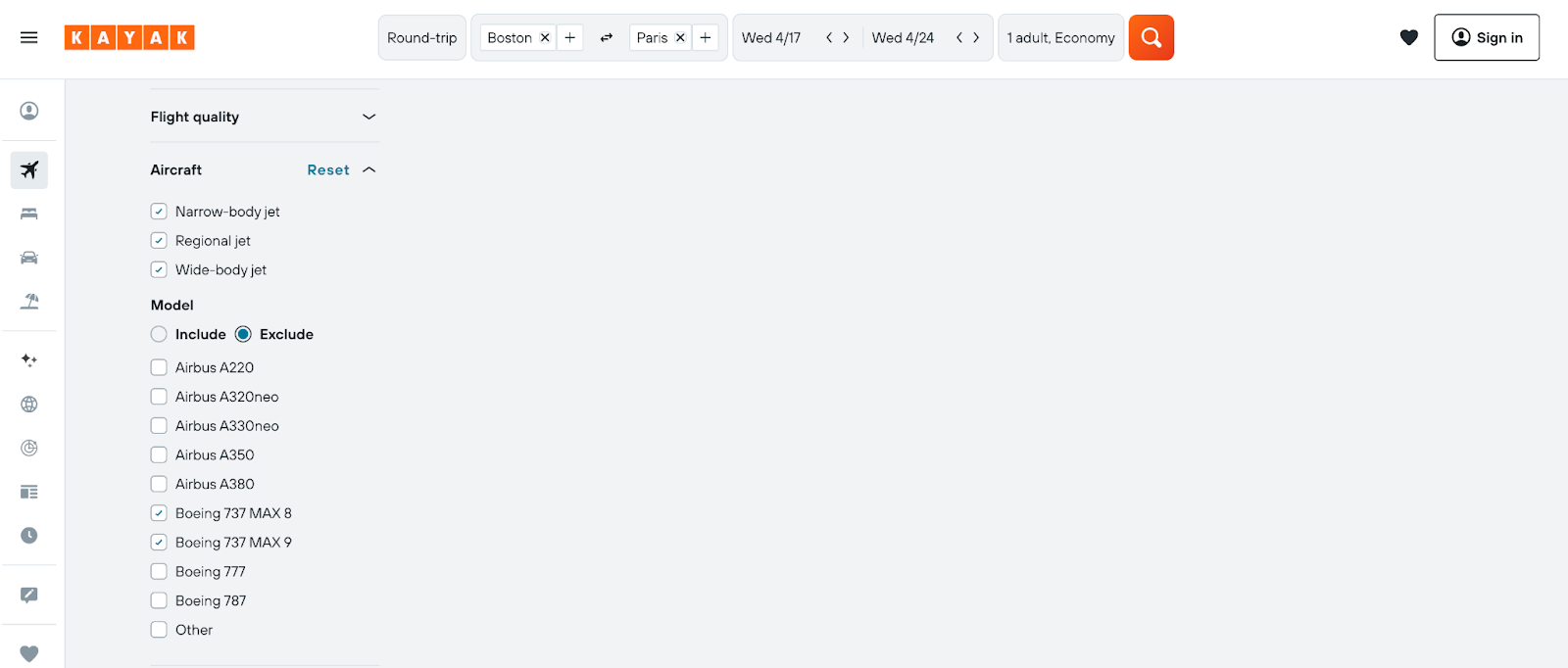Viewport: 1568px width, 668px height.
Task: Check the Airbus A330neo checkbox
Action: 159,426
